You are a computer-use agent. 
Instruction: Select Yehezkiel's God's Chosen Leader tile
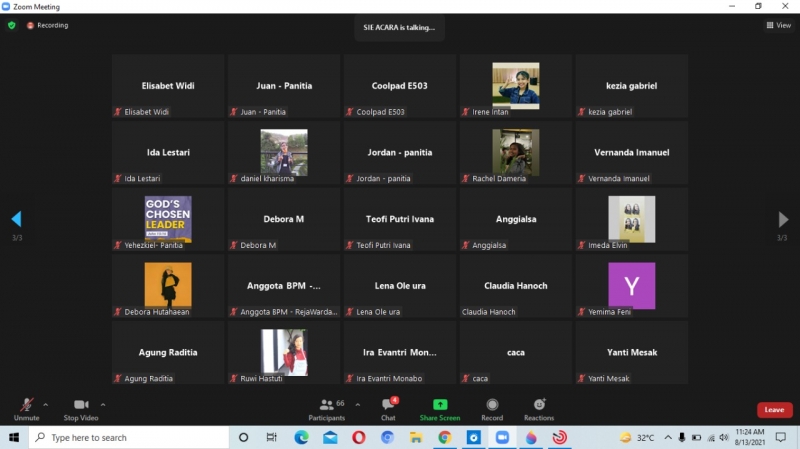pos(168,218)
